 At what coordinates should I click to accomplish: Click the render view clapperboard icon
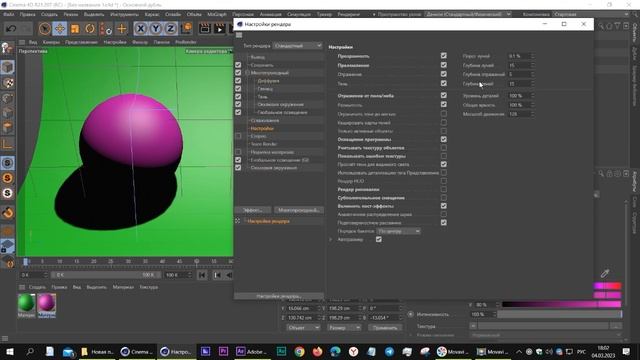[204, 29]
